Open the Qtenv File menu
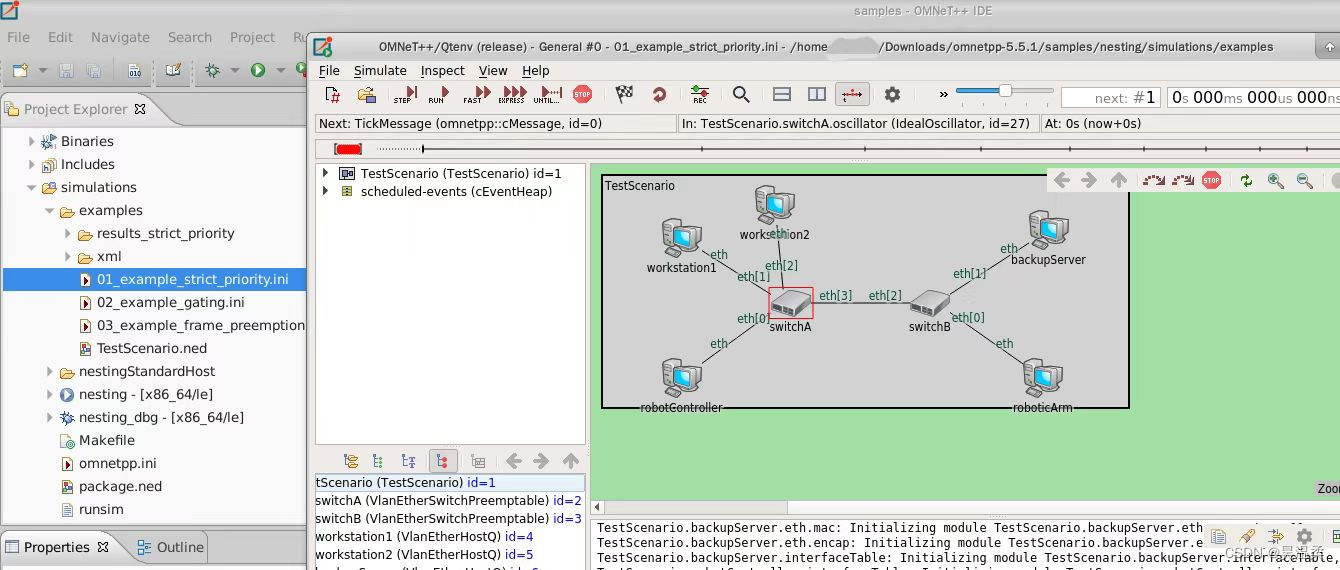The image size is (1340, 570). point(329,70)
